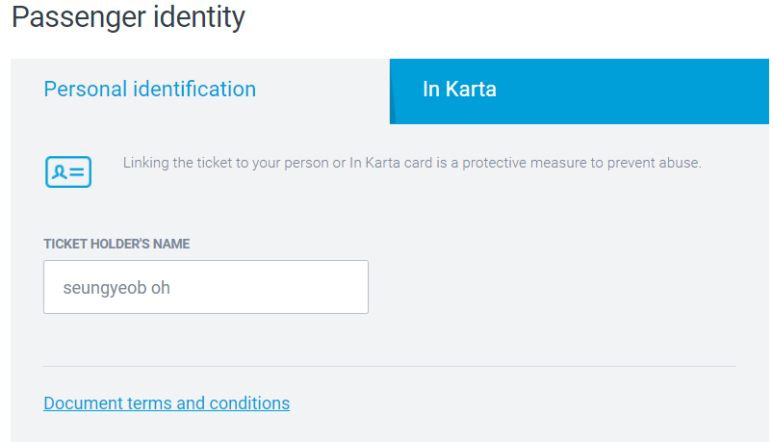Screen dimensions: 773x442
Task: Click empty space right of name field
Action: coord(552,287)
